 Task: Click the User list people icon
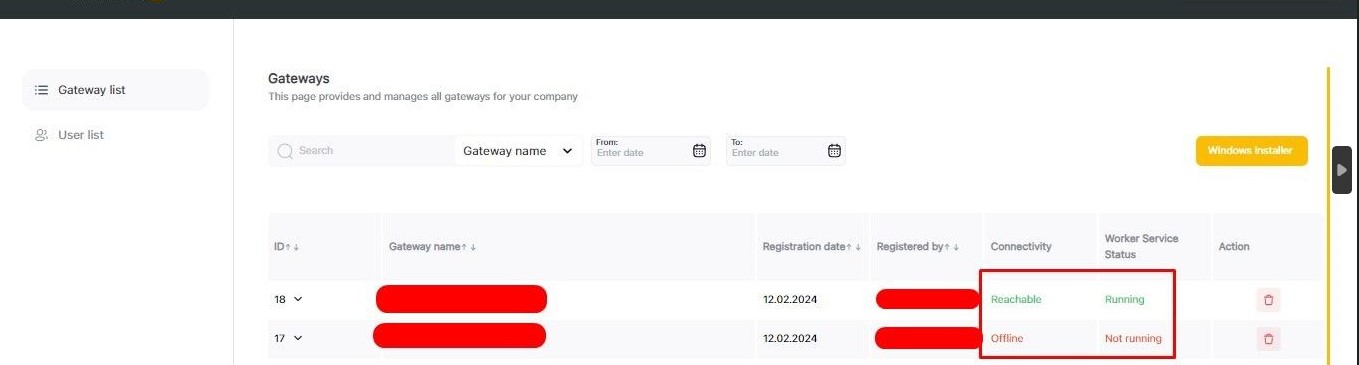click(41, 135)
